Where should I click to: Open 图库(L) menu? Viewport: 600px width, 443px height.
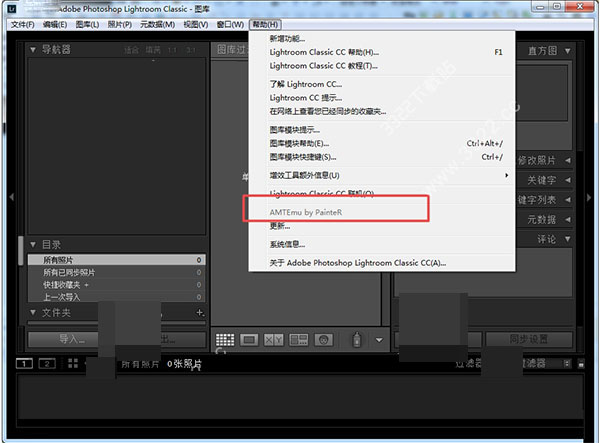(87, 25)
